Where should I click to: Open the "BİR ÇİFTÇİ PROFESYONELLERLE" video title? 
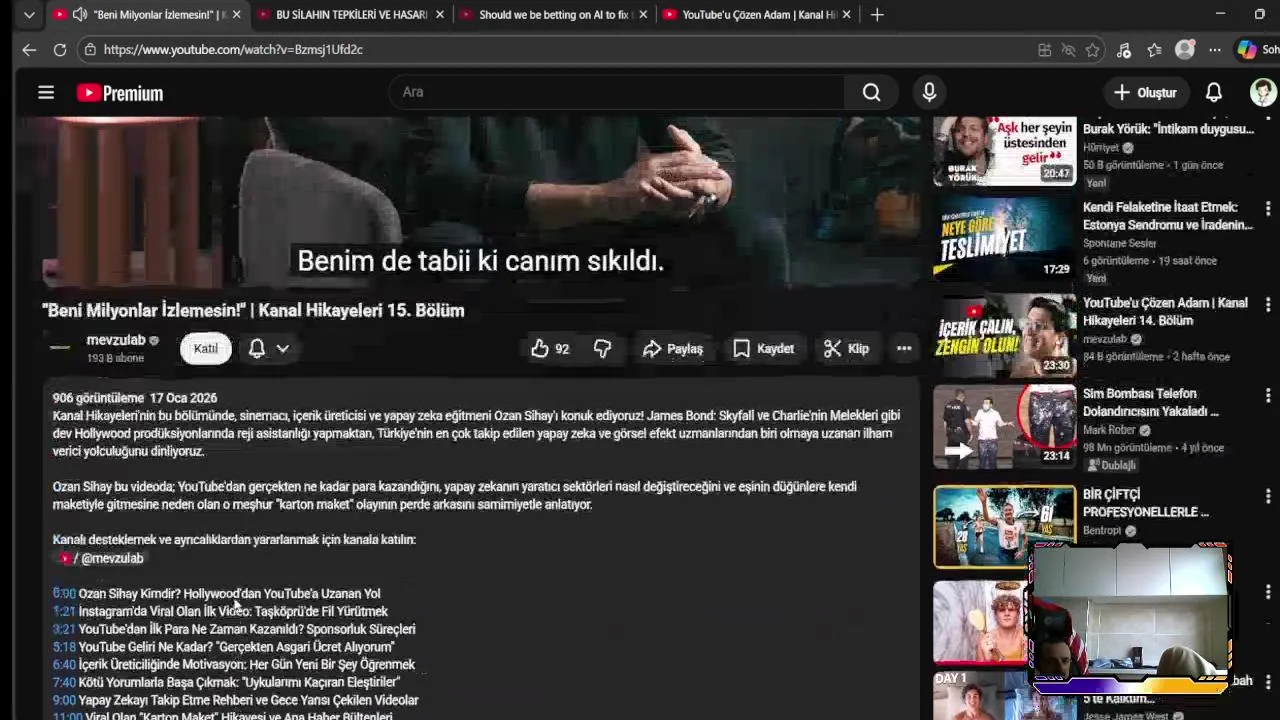tap(1146, 503)
